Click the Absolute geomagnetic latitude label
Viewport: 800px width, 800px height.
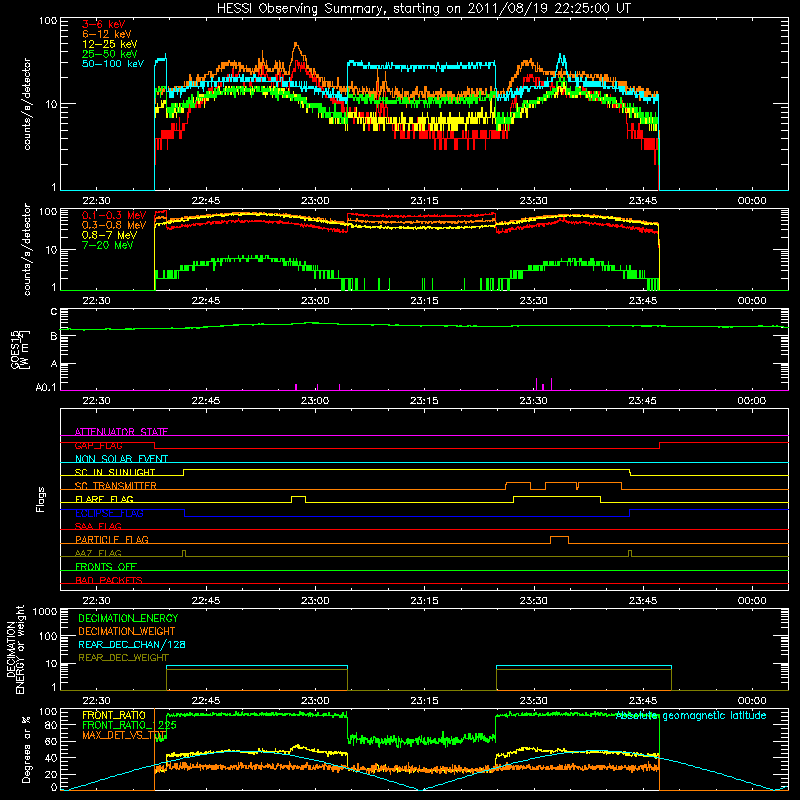[x=691, y=716]
